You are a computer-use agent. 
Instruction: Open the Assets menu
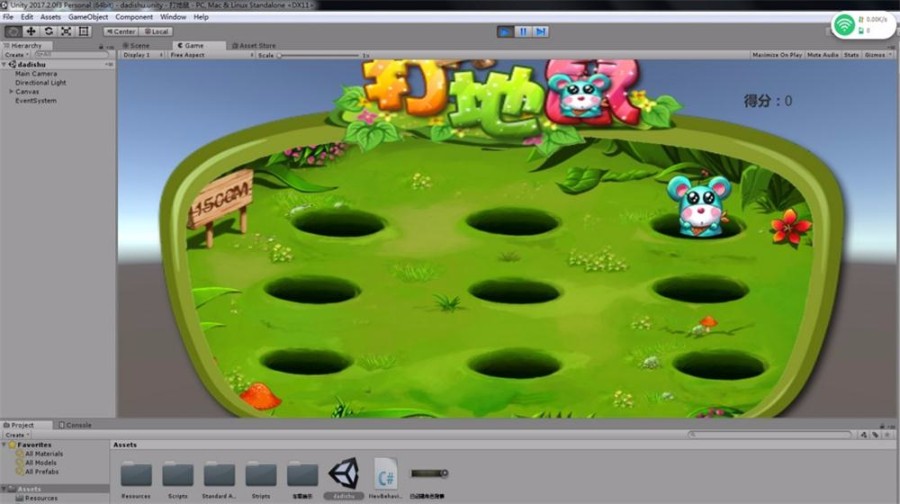point(51,17)
